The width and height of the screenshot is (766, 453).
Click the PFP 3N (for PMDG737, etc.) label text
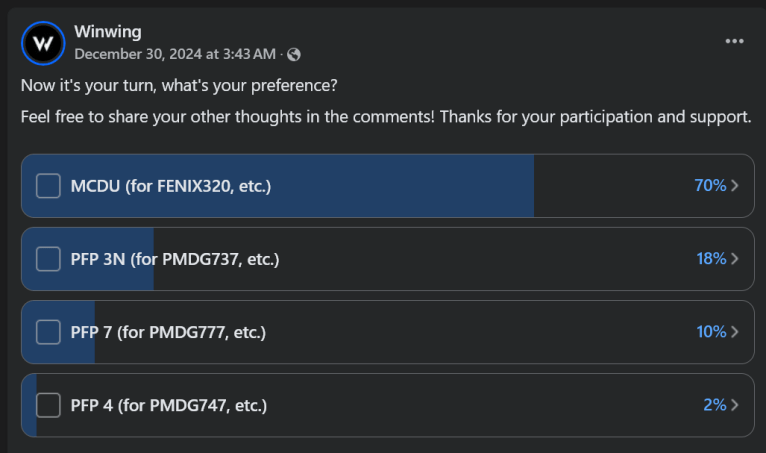point(174,259)
